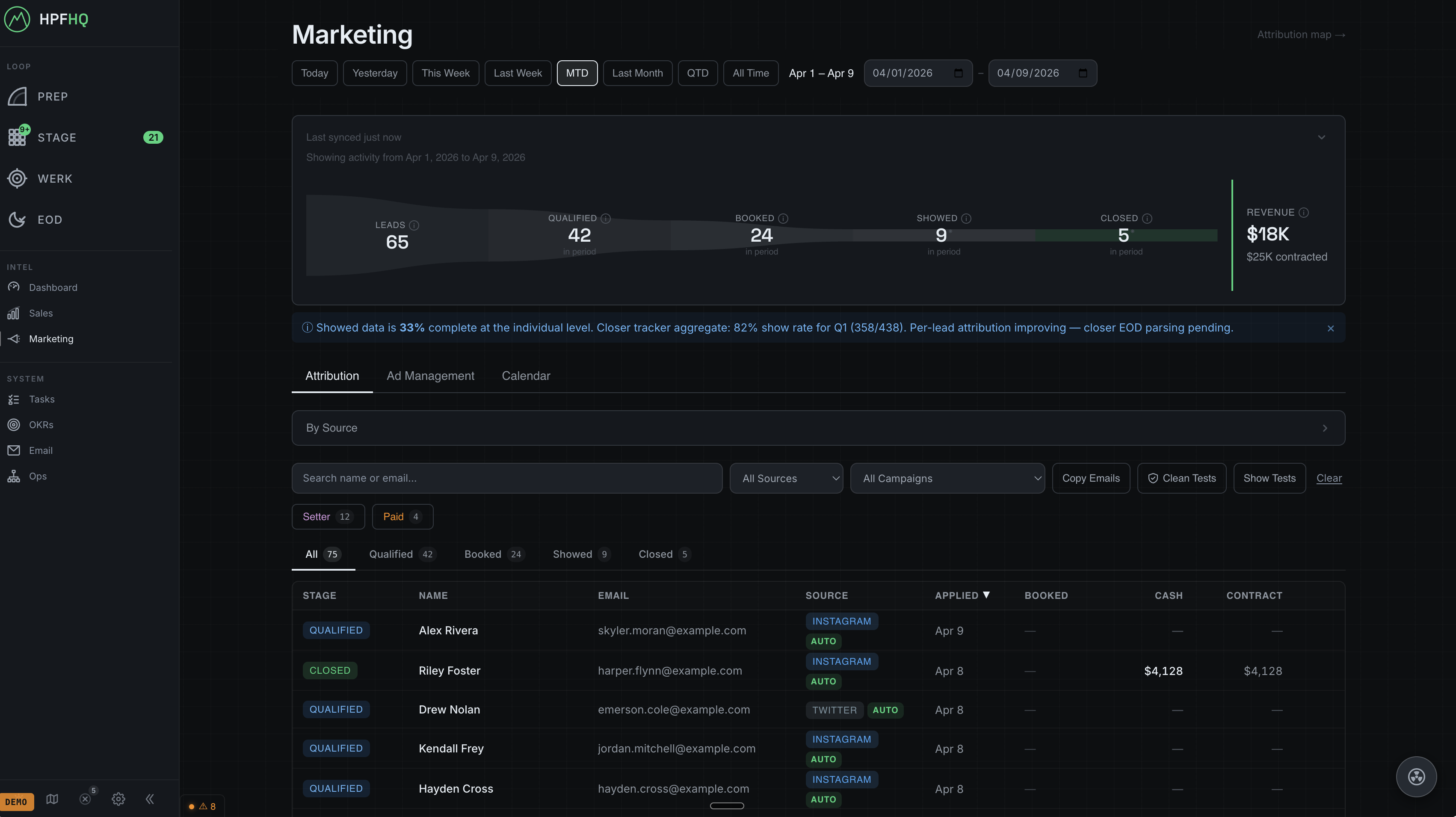Open the PREP section in the sidebar
Screen dimensions: 1456x817
53,96
